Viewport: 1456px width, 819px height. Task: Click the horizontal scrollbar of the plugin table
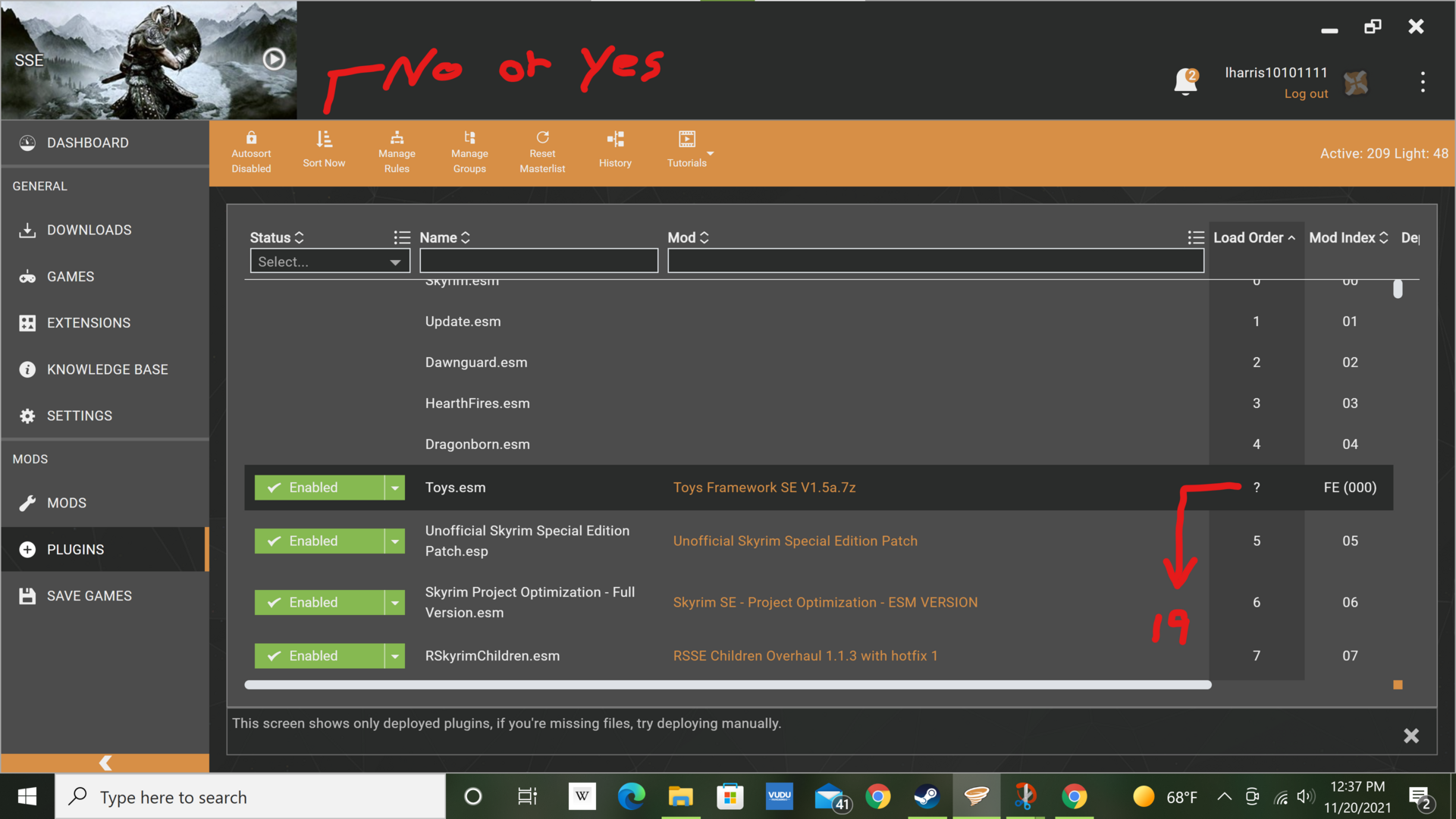(x=728, y=685)
